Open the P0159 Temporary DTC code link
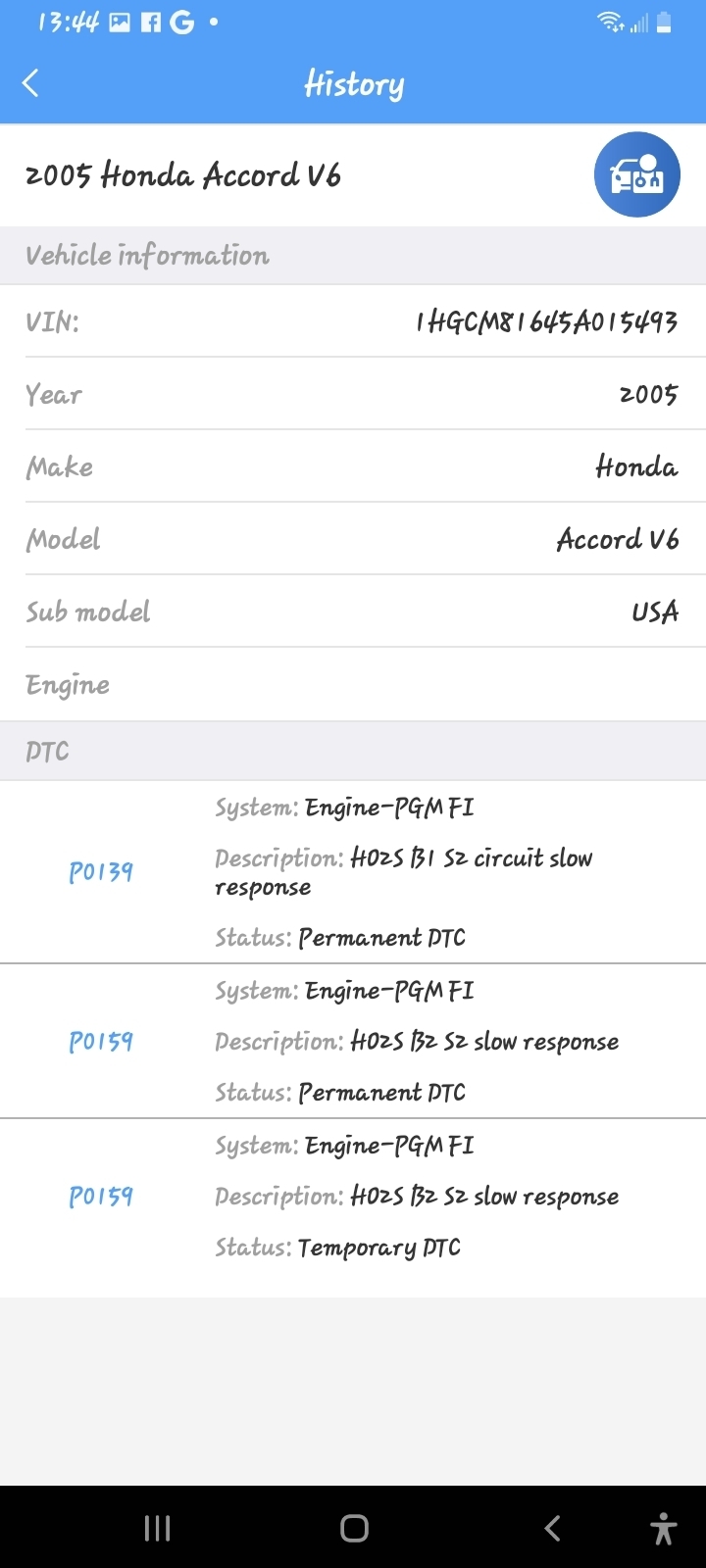 point(101,1197)
